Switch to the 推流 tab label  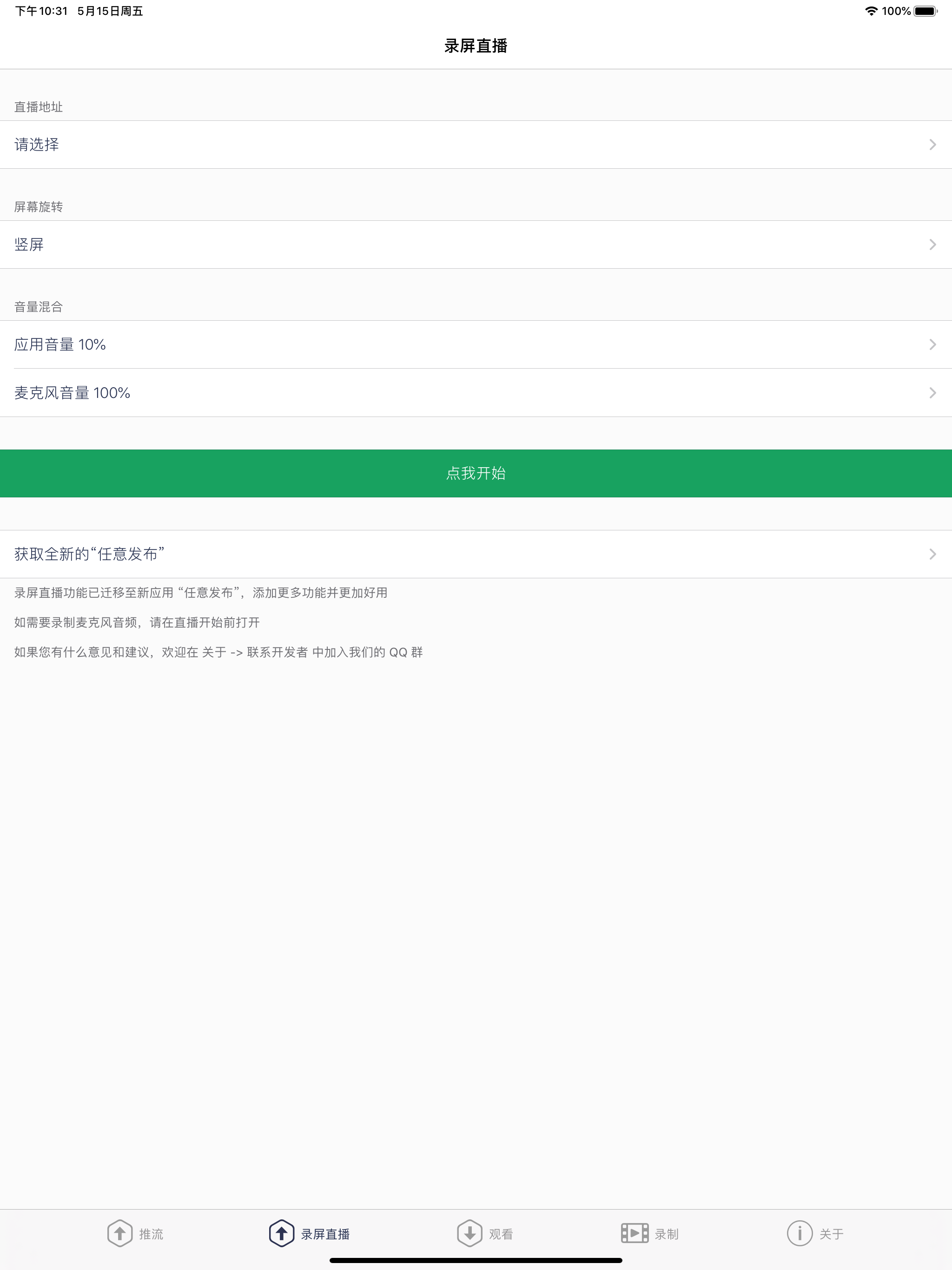pos(151,1234)
